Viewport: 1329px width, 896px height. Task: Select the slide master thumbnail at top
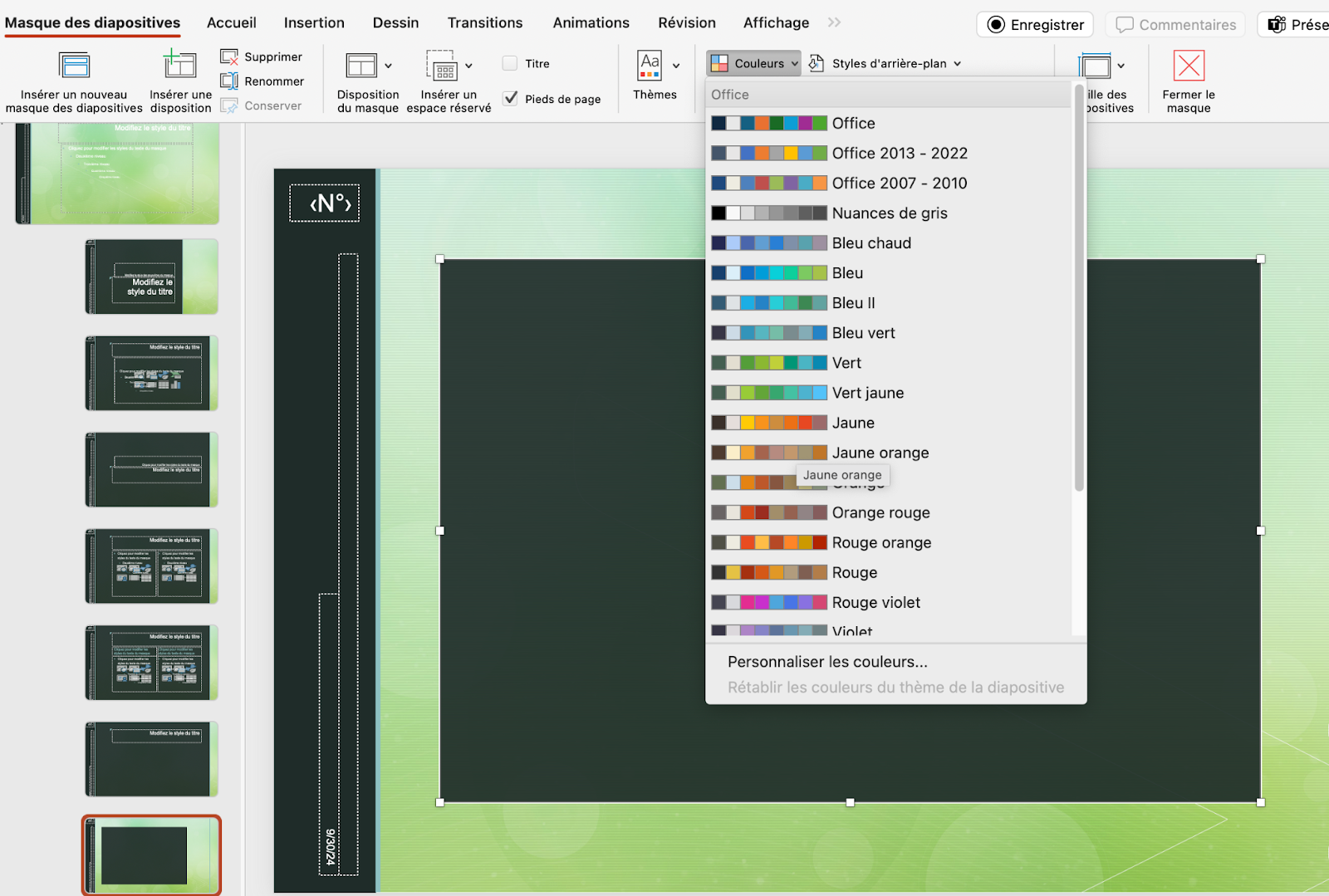(x=117, y=173)
